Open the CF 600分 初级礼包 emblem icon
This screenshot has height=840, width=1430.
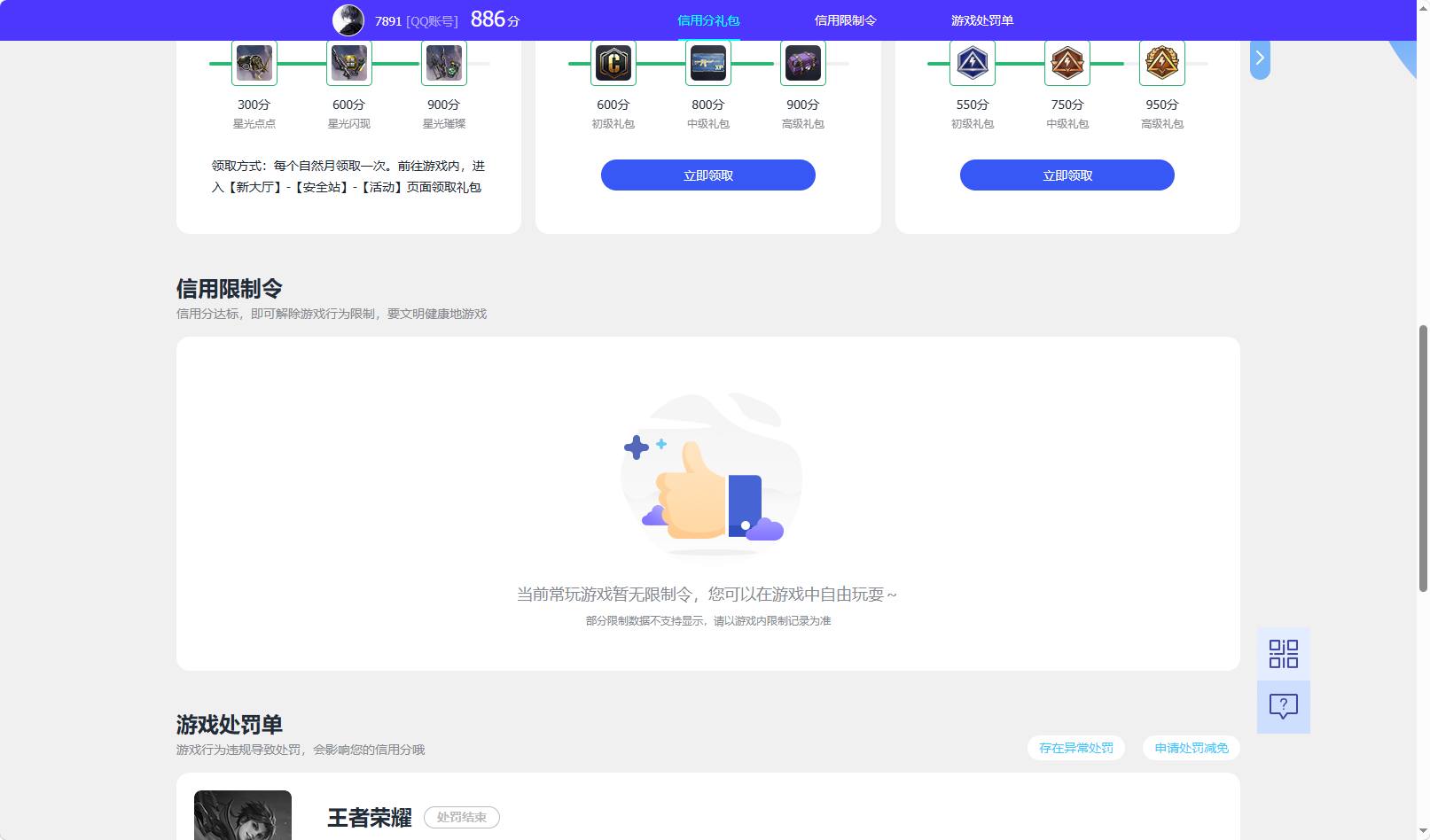tap(613, 62)
